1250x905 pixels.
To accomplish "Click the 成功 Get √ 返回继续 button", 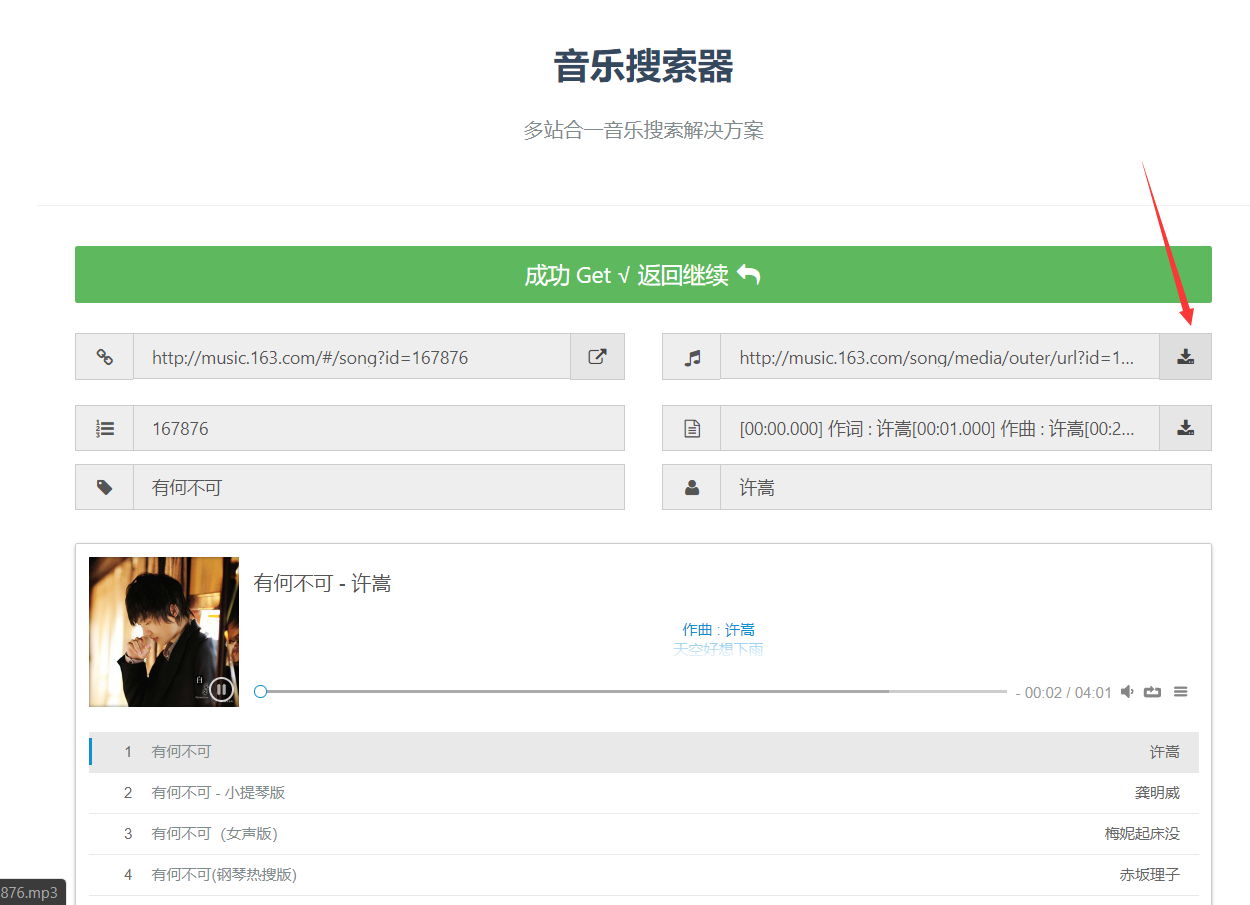I will pyautogui.click(x=643, y=274).
